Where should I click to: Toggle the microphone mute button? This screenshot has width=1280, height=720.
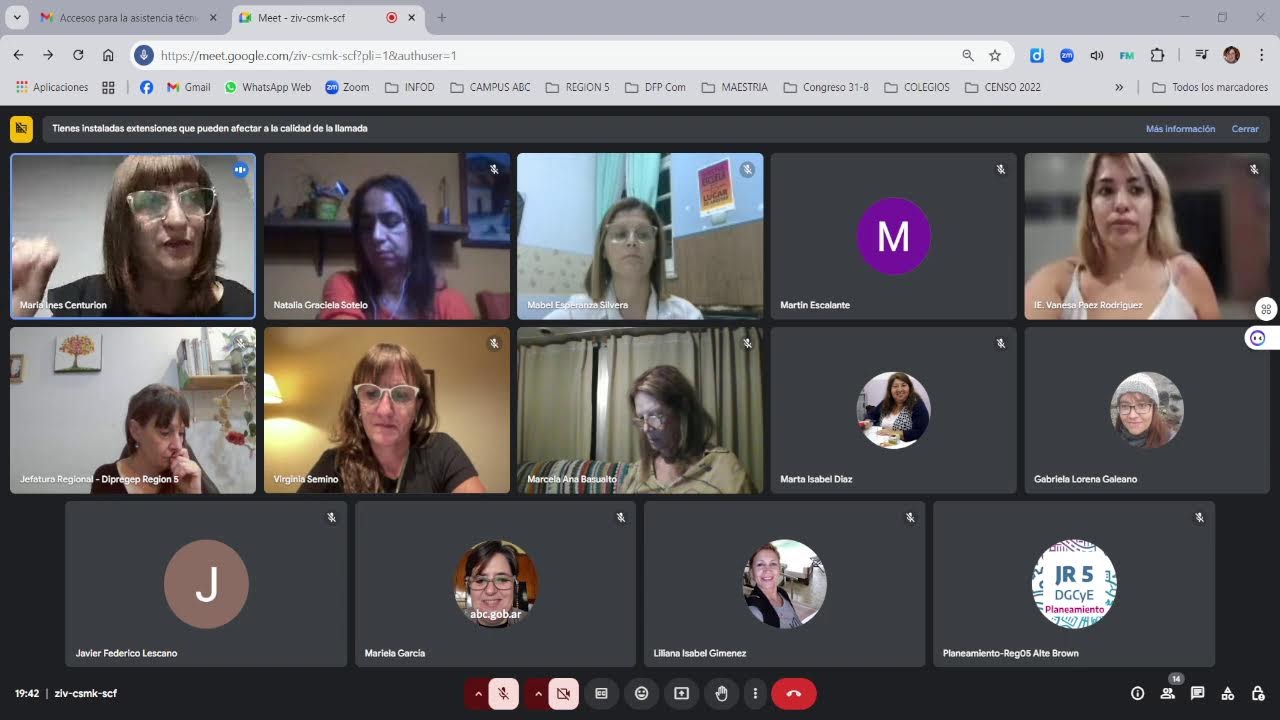tap(503, 693)
